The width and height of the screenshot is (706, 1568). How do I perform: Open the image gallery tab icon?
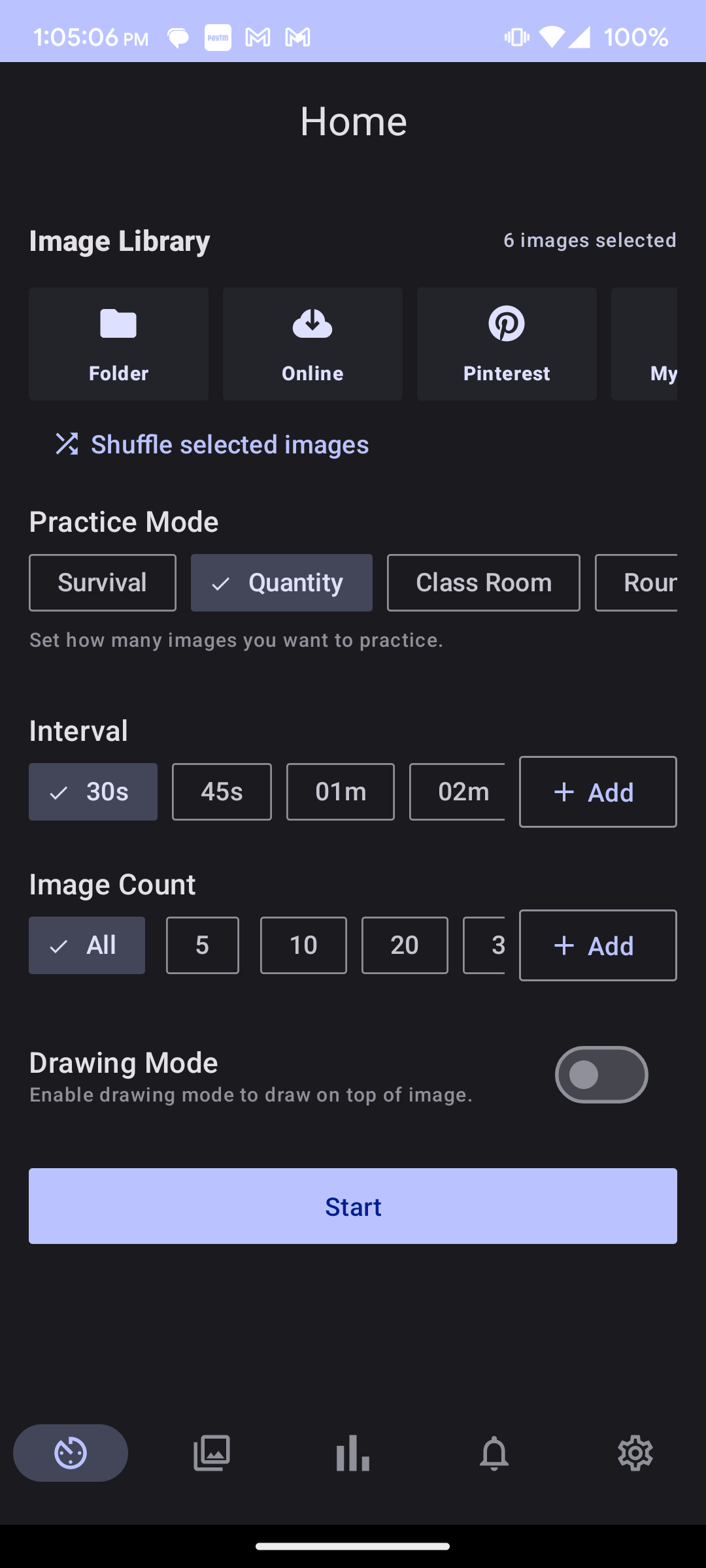tap(212, 1453)
